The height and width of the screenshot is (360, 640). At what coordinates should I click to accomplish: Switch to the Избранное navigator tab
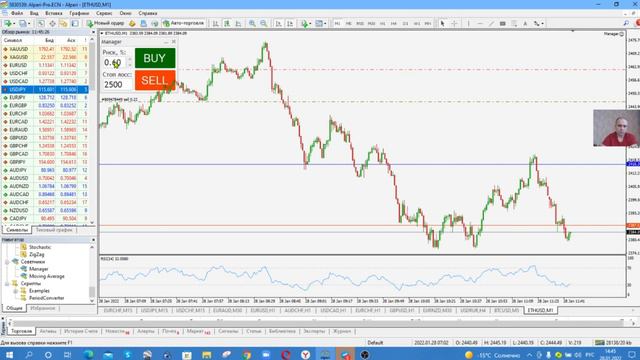click(42, 308)
